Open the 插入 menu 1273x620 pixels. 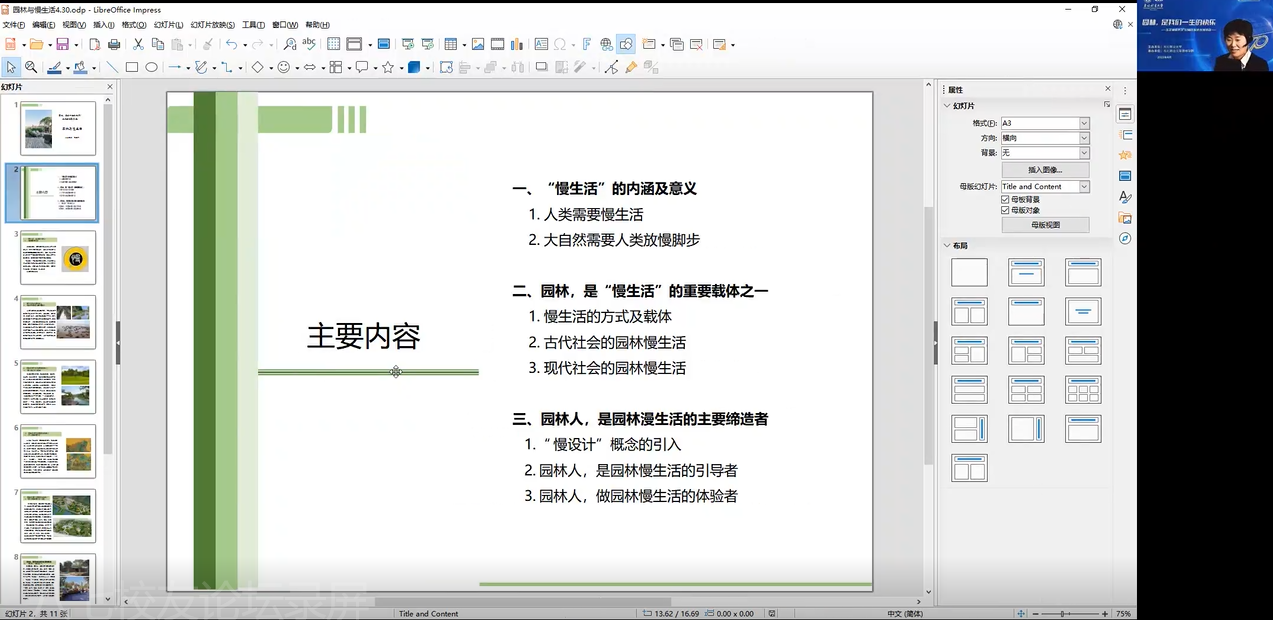click(103, 25)
